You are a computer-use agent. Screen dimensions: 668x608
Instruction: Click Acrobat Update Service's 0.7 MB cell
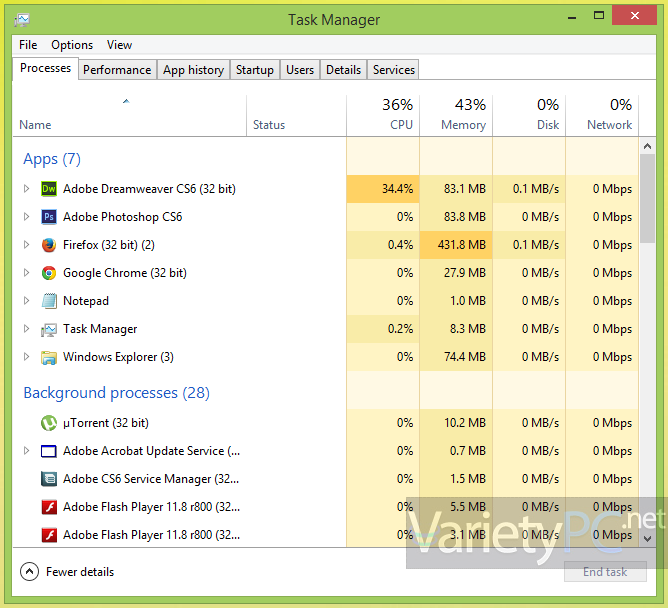(456, 451)
